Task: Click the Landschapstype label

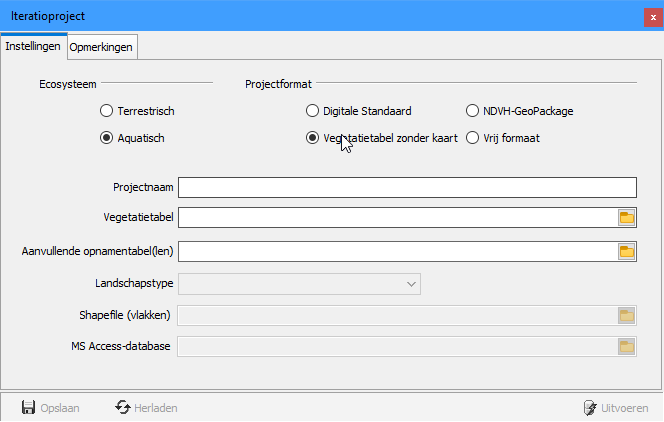Action: pyautogui.click(x=134, y=283)
